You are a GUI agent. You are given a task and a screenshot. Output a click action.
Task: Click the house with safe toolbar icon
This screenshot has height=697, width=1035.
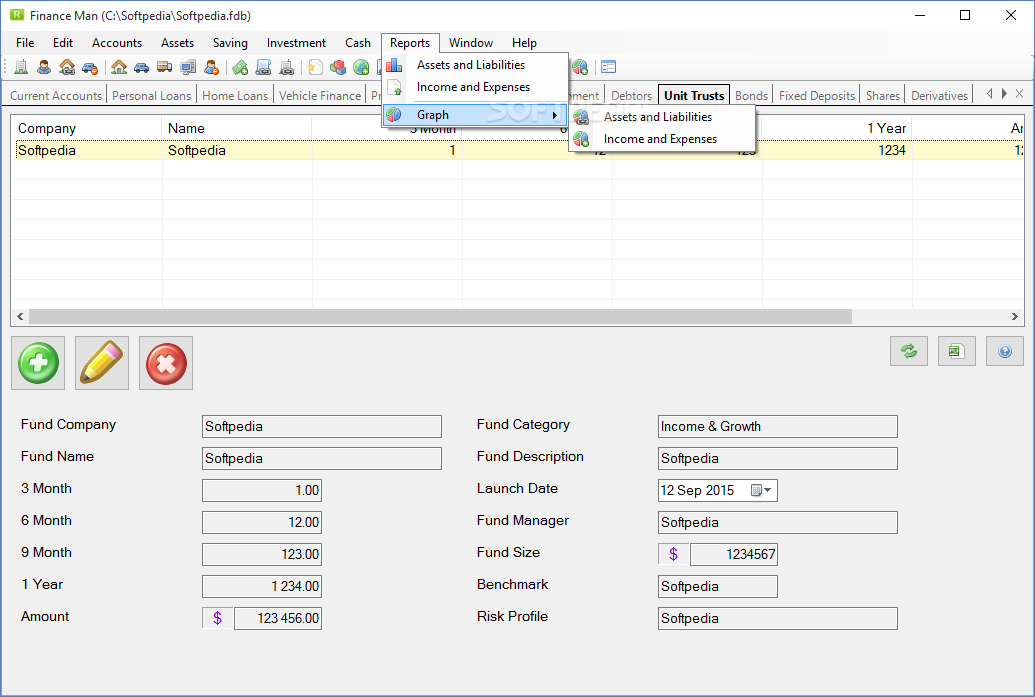click(x=67, y=67)
